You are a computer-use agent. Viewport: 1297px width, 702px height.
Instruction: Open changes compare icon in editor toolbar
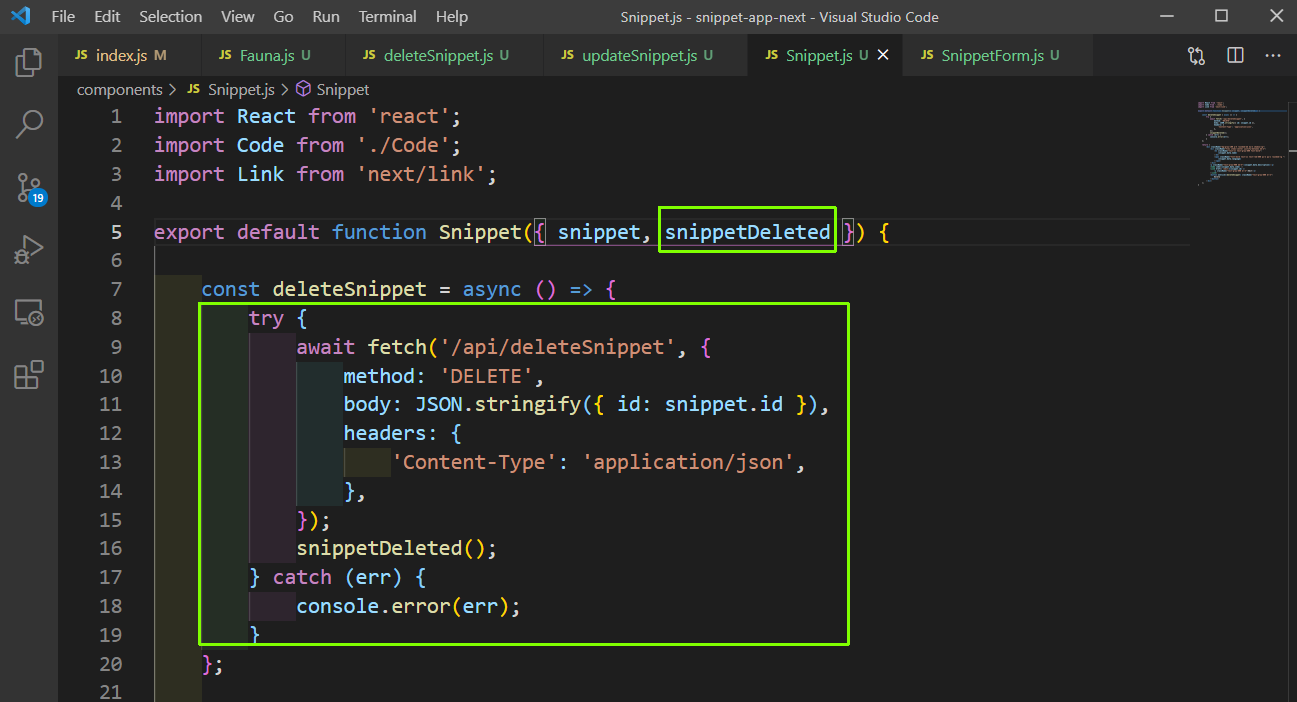[x=1196, y=56]
